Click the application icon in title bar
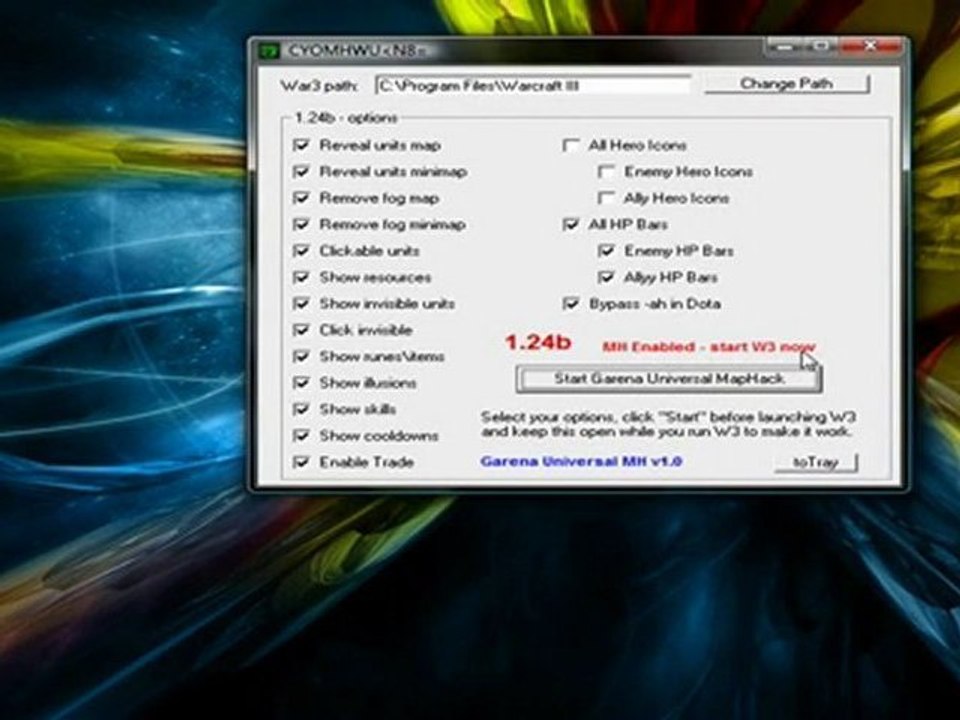 point(268,50)
